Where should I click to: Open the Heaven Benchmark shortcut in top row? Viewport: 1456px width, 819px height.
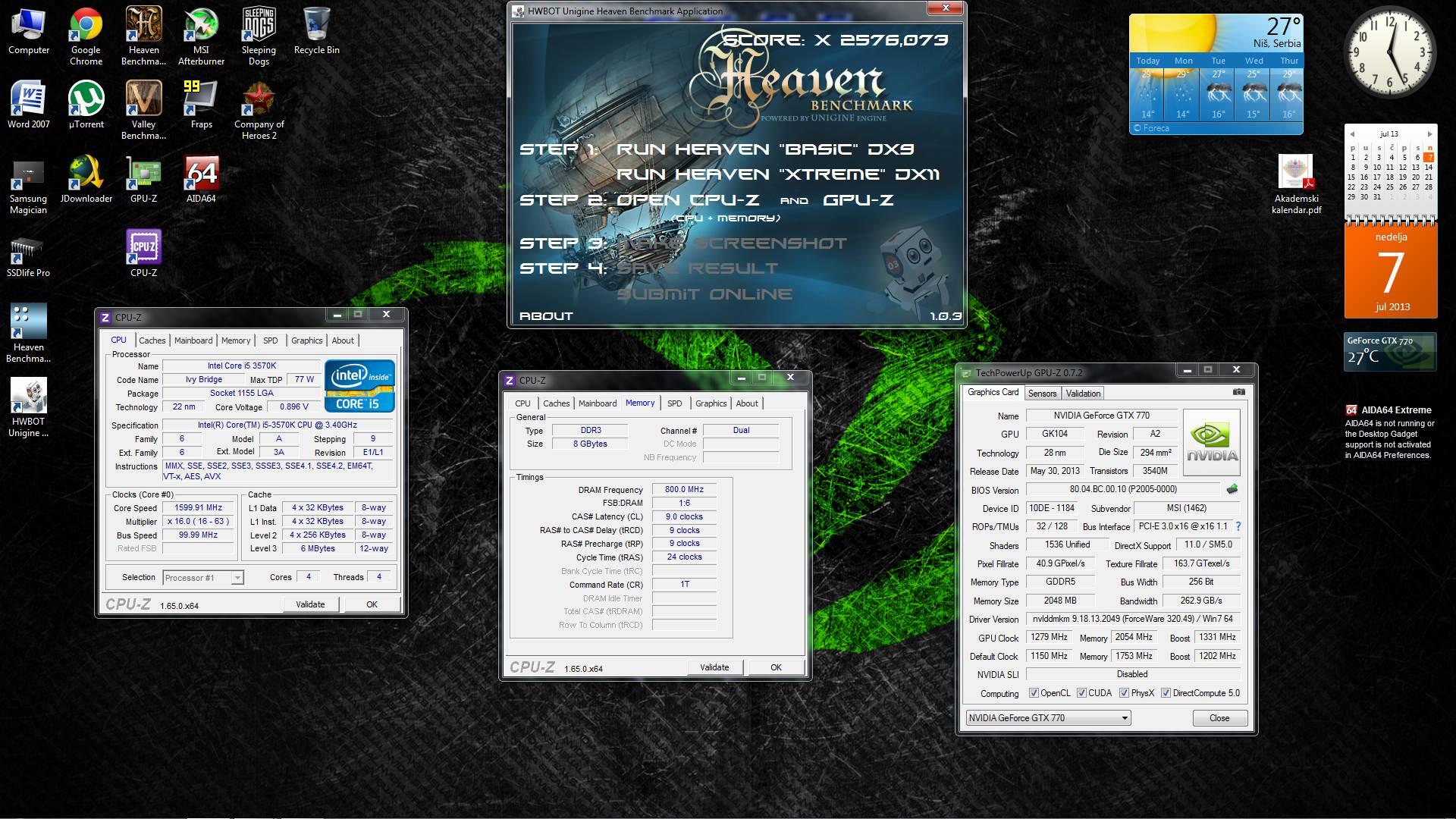(143, 36)
